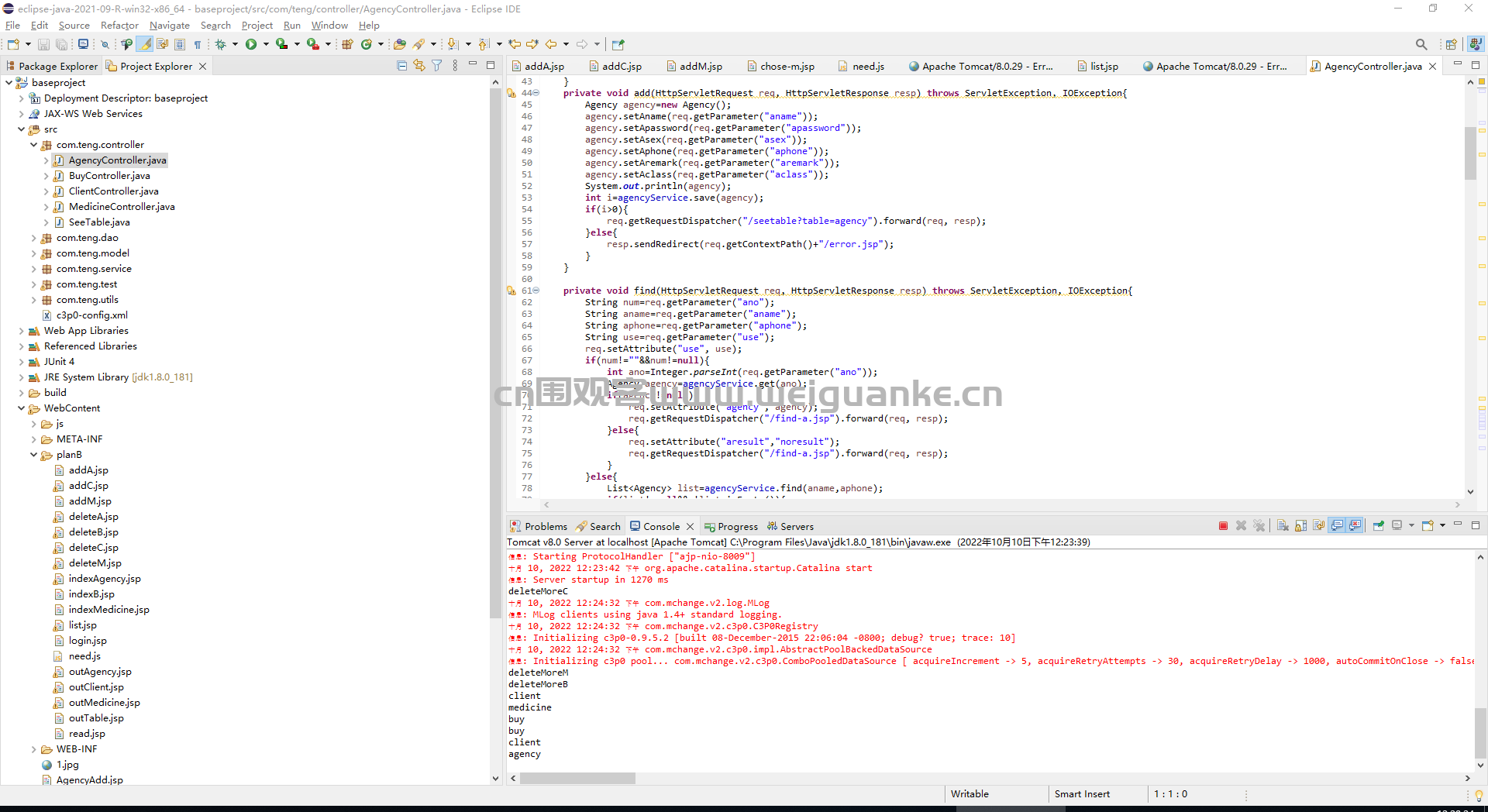Click the Back navigation arrow
Image resolution: width=1488 pixels, height=812 pixels.
(x=551, y=44)
